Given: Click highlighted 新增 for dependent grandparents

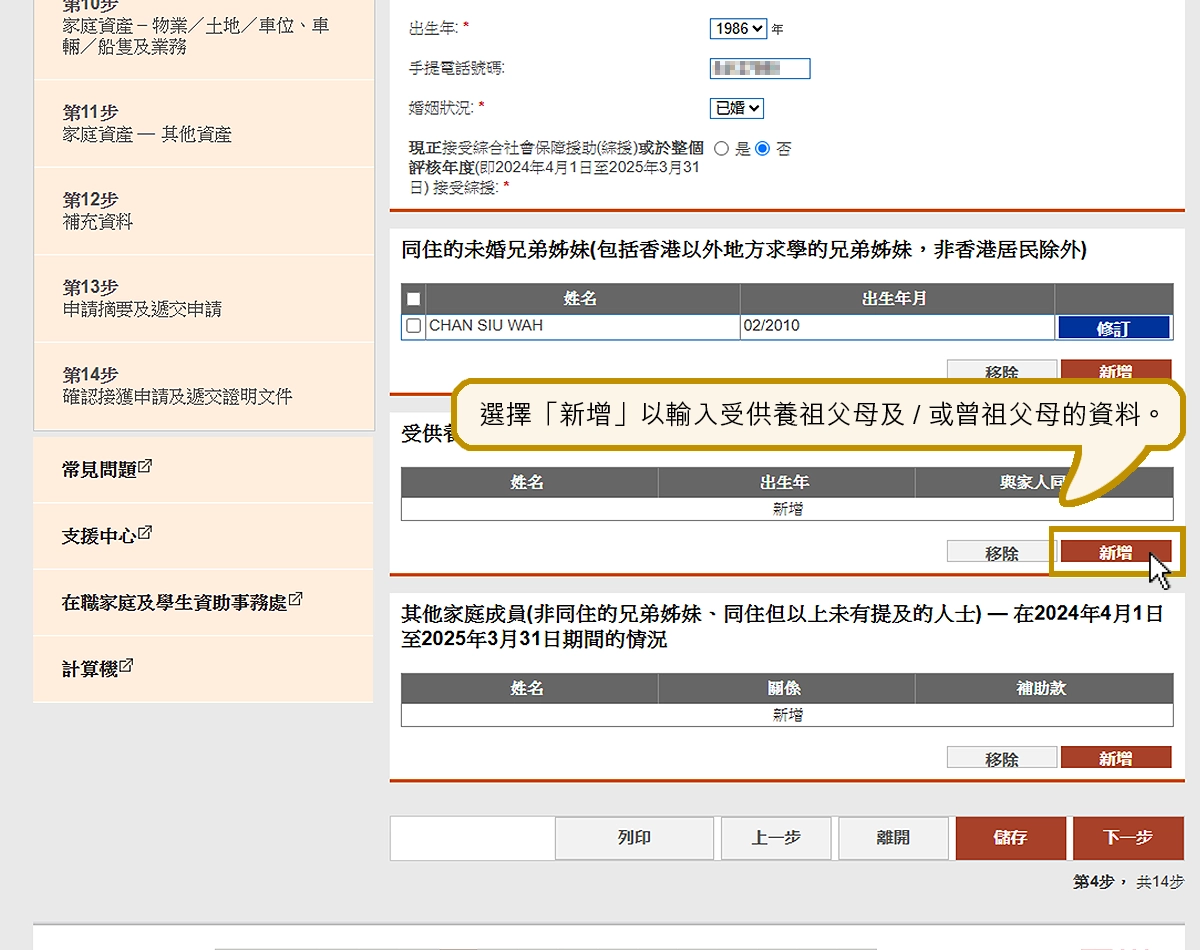Looking at the screenshot, I should (1115, 552).
